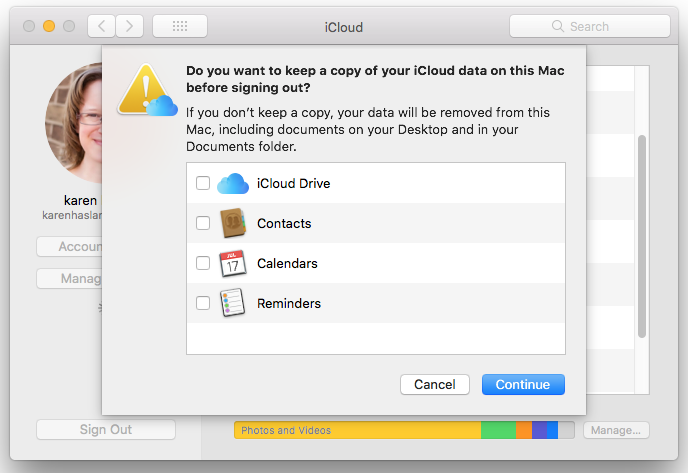
Task: Click the Sign Out button
Action: 106,430
